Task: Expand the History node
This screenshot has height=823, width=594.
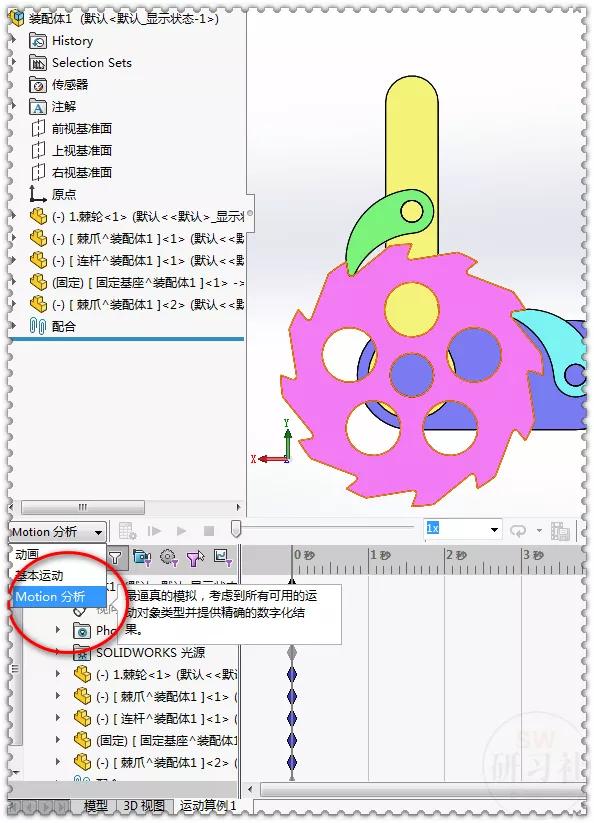Action: [14, 40]
